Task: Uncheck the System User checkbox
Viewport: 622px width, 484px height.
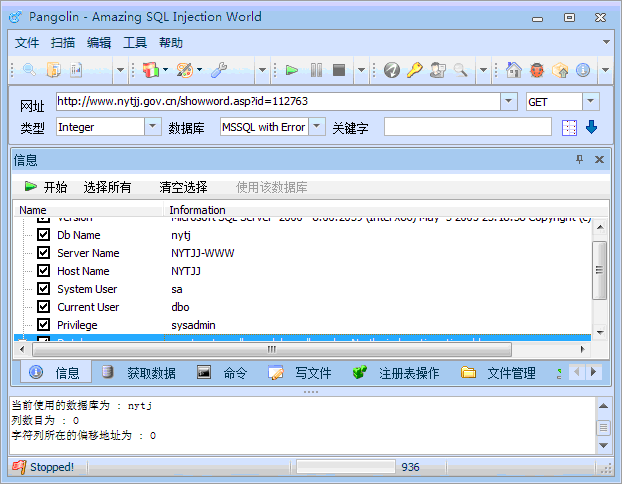Action: pyautogui.click(x=43, y=288)
